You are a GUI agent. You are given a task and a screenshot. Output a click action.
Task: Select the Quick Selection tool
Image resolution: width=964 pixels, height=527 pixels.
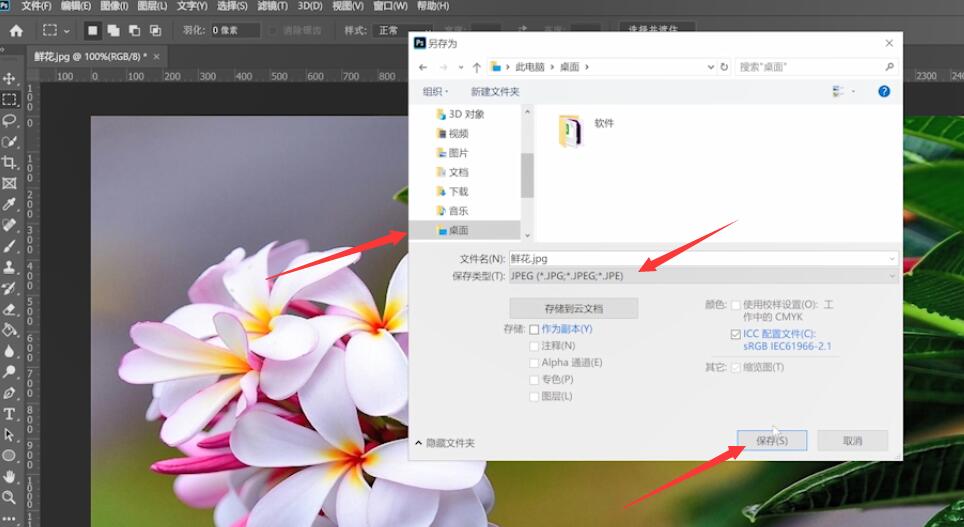9,141
